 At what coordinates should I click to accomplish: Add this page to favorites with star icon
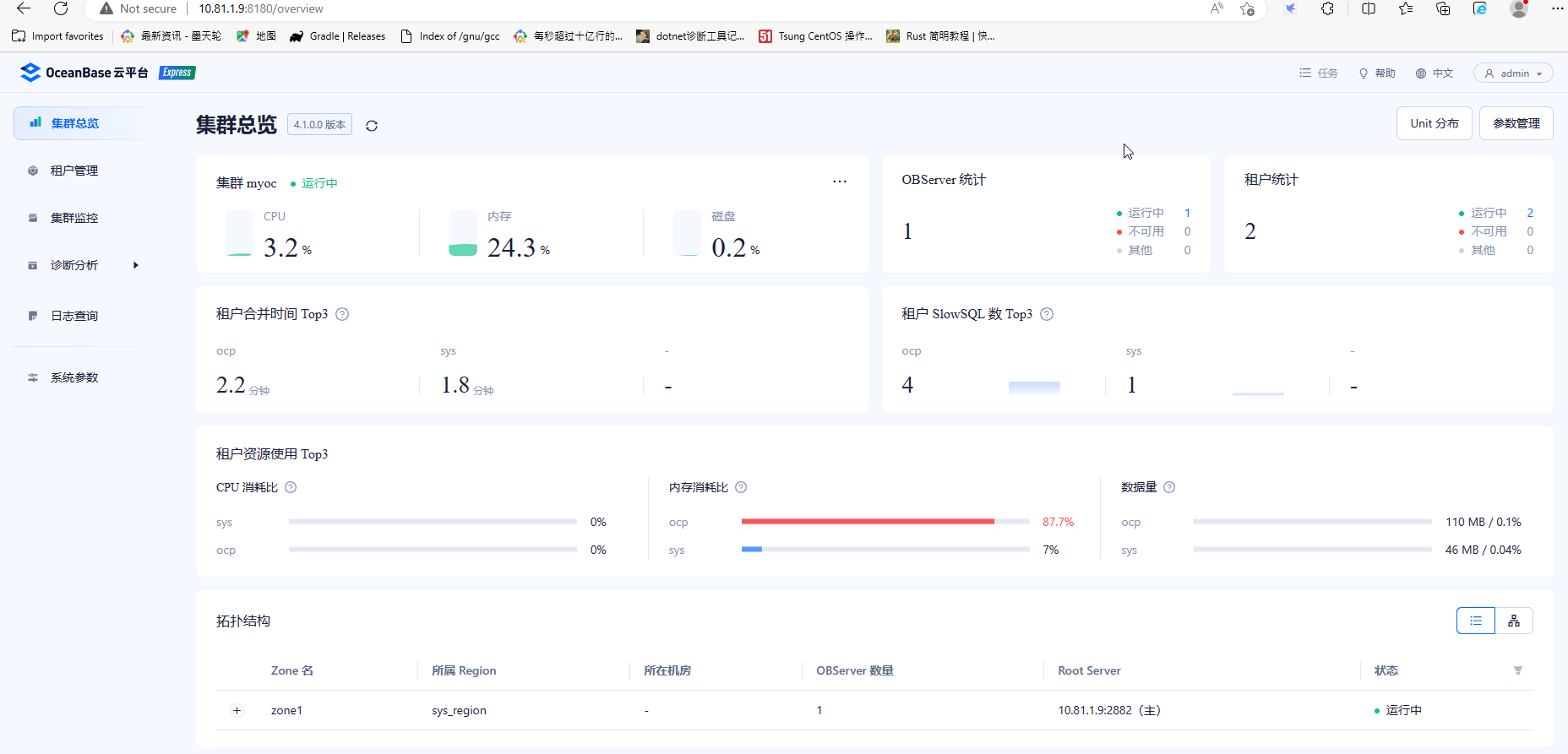[1247, 8]
